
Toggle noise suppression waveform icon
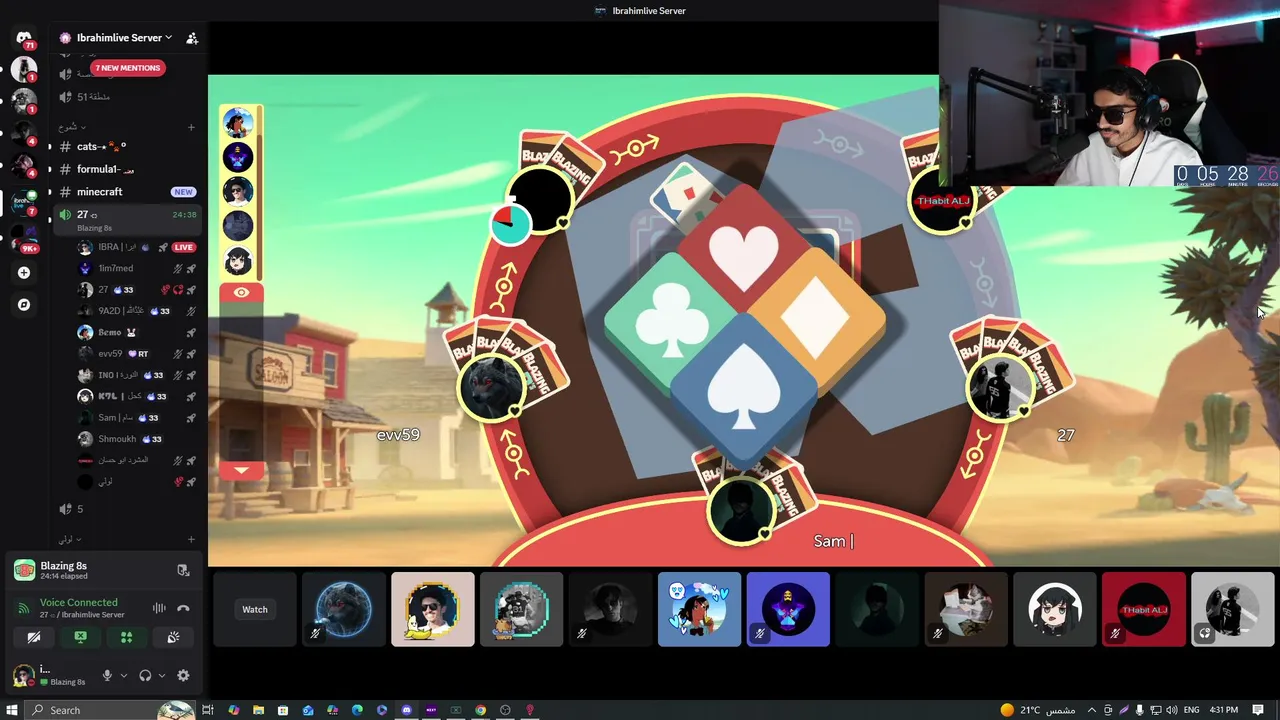(159, 608)
